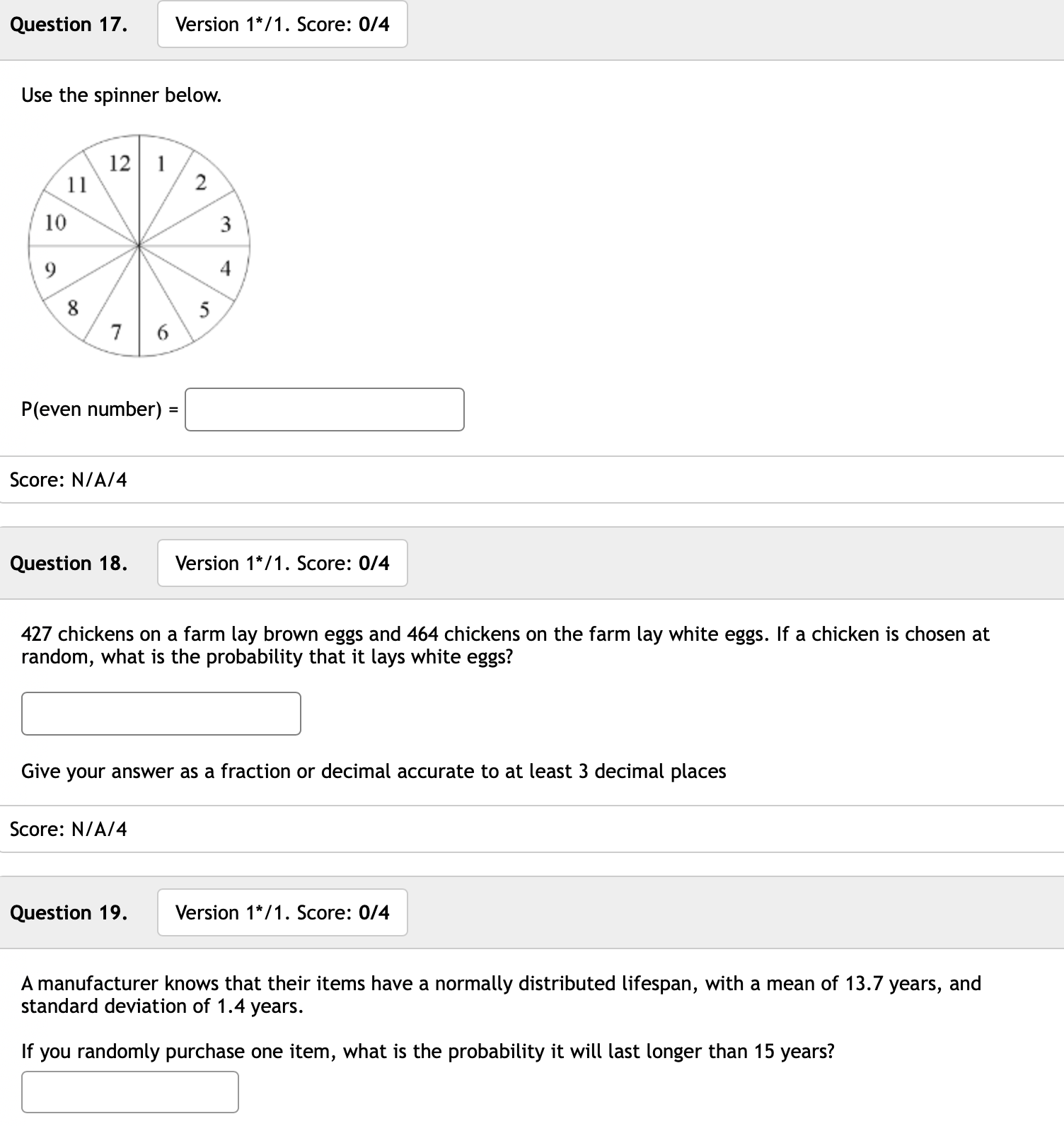Click the text Use the spinner below
The height and width of the screenshot is (1126, 1064).
click(x=121, y=95)
